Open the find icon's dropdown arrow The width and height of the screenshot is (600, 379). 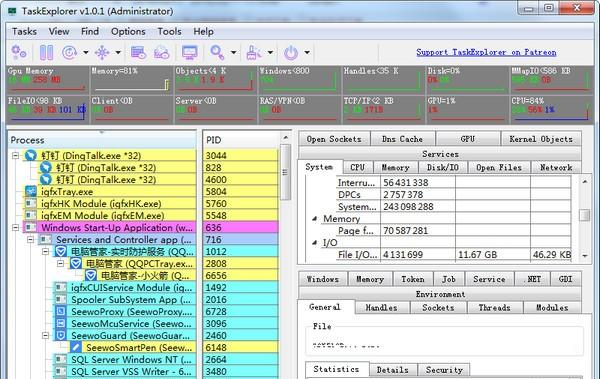click(233, 52)
